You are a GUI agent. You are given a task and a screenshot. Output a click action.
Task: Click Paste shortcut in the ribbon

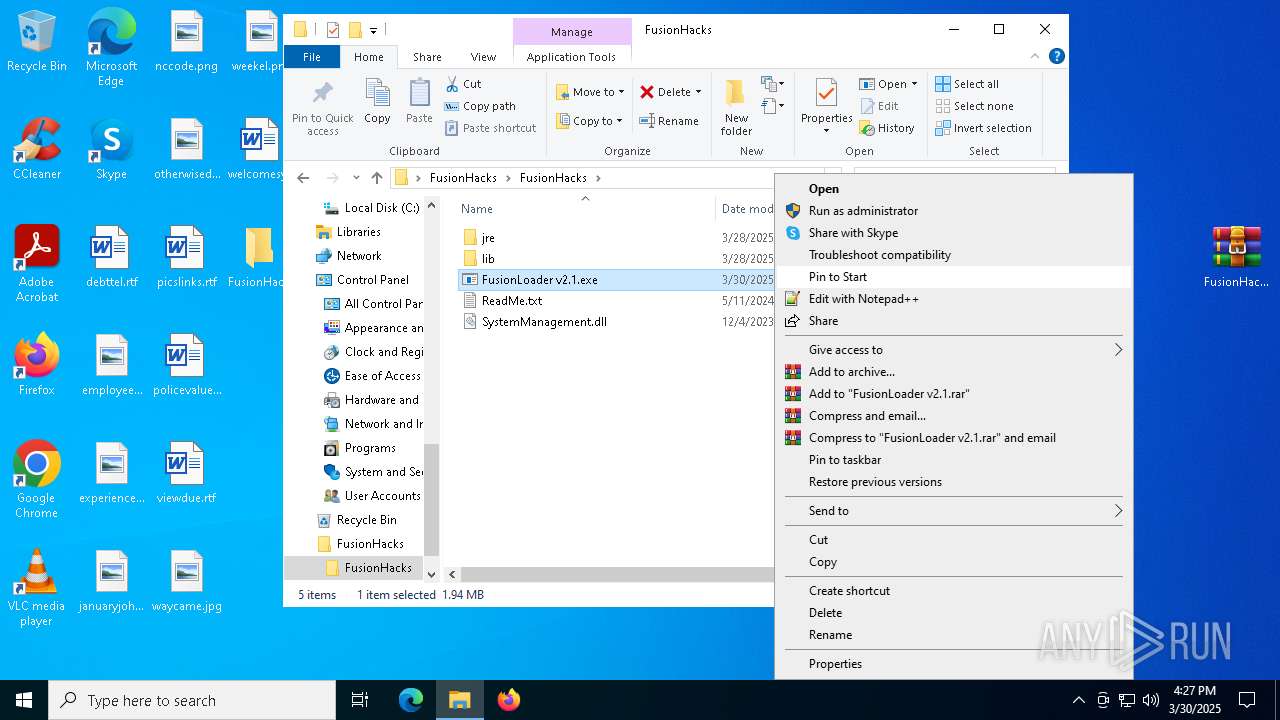pyautogui.click(x=491, y=128)
